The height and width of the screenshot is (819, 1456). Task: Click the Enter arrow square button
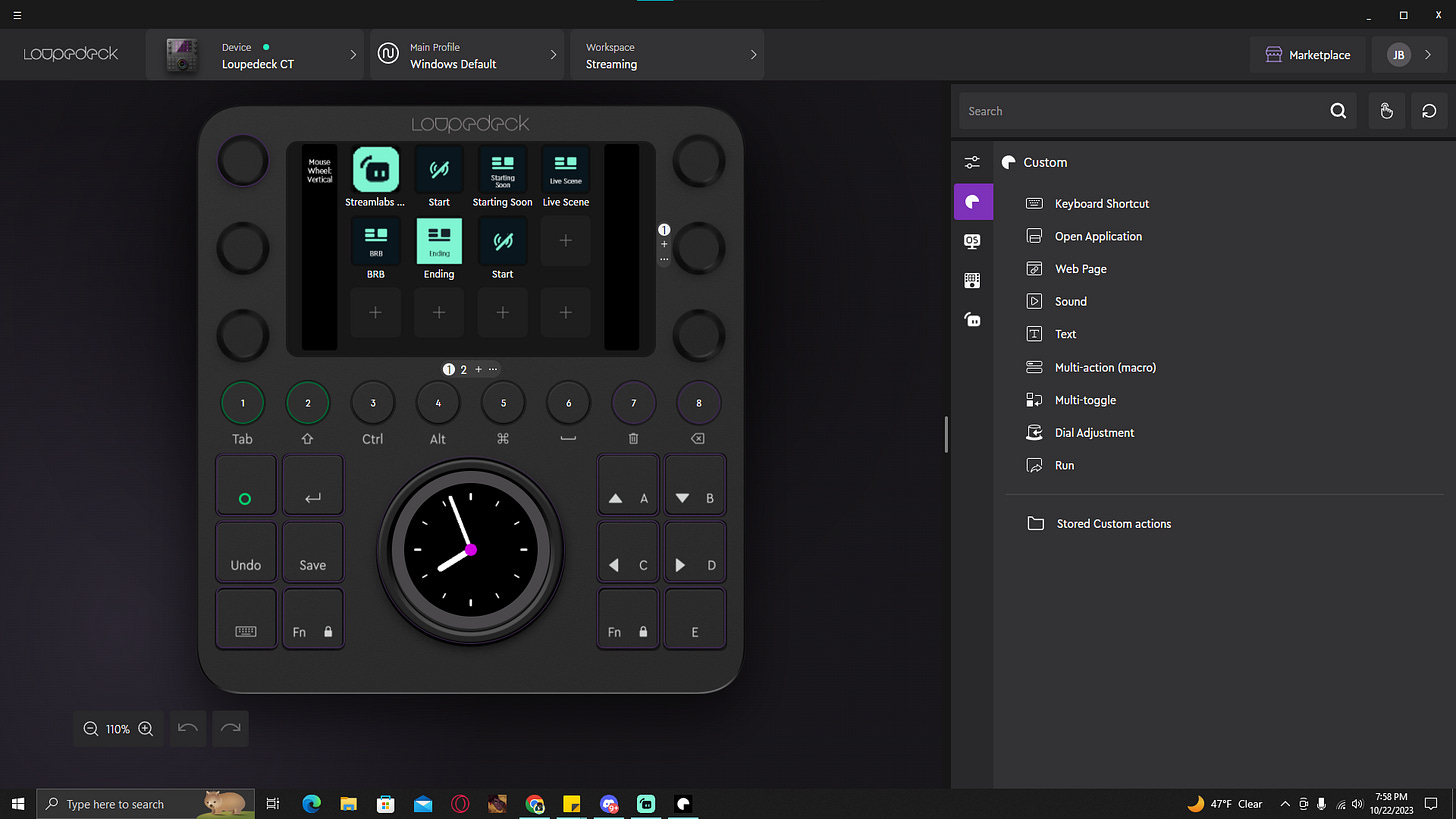313,485
